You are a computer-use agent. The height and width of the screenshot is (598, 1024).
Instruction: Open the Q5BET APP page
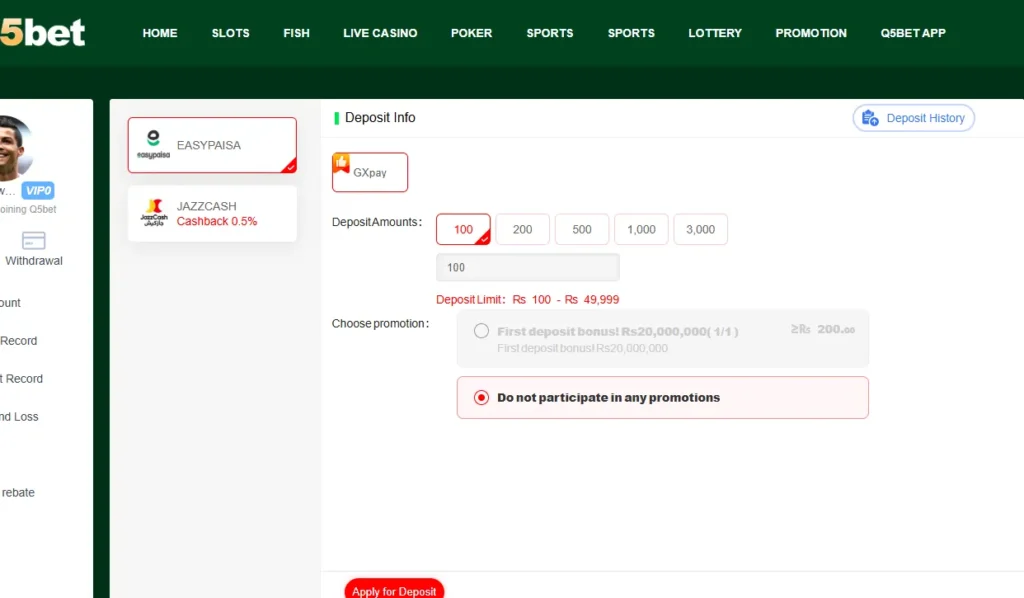[913, 33]
